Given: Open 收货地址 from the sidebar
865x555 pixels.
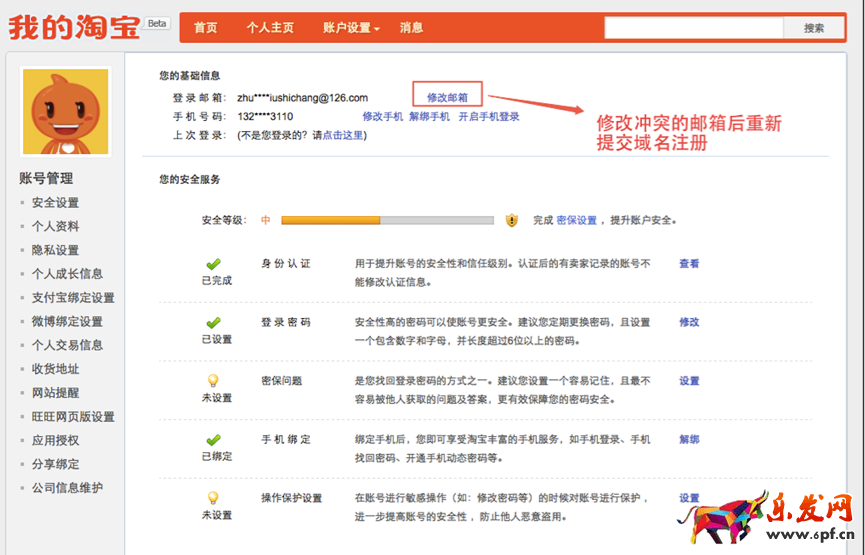Looking at the screenshot, I should pyautogui.click(x=55, y=369).
